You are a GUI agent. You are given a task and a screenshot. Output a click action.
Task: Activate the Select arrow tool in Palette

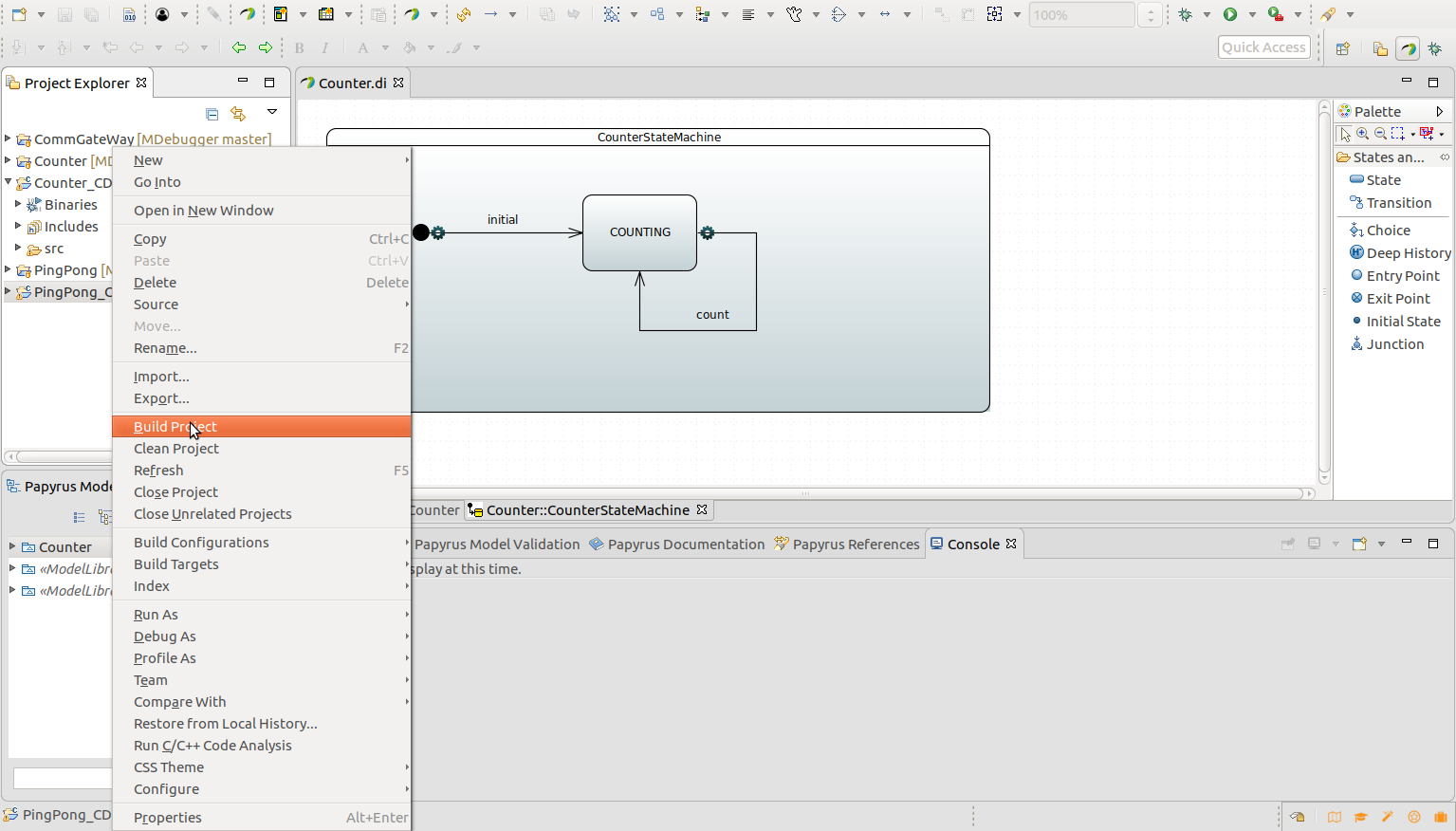pos(1345,134)
